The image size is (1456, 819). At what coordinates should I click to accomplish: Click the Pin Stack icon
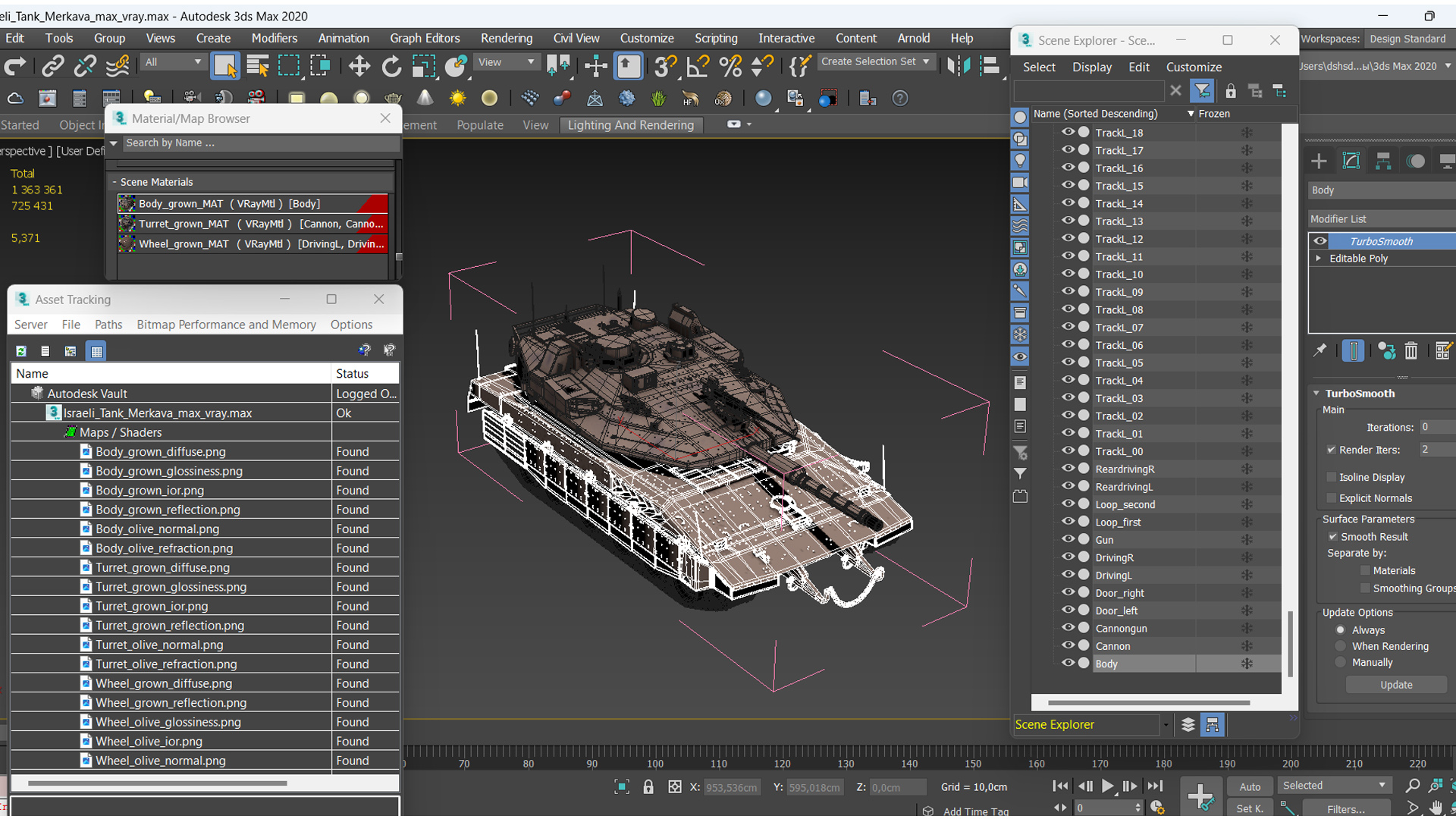coord(1320,350)
